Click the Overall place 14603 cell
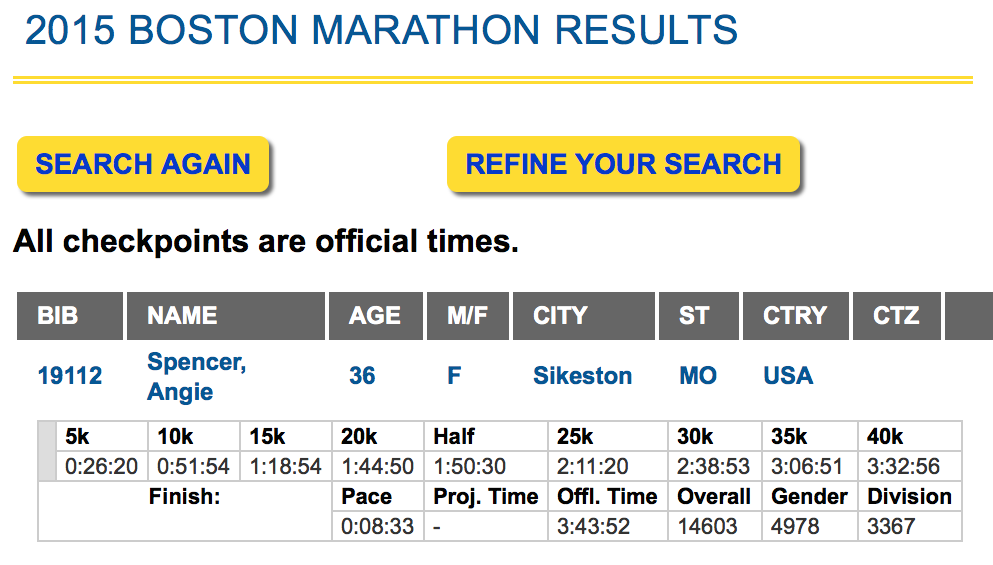This screenshot has width=993, height=565. [x=715, y=526]
